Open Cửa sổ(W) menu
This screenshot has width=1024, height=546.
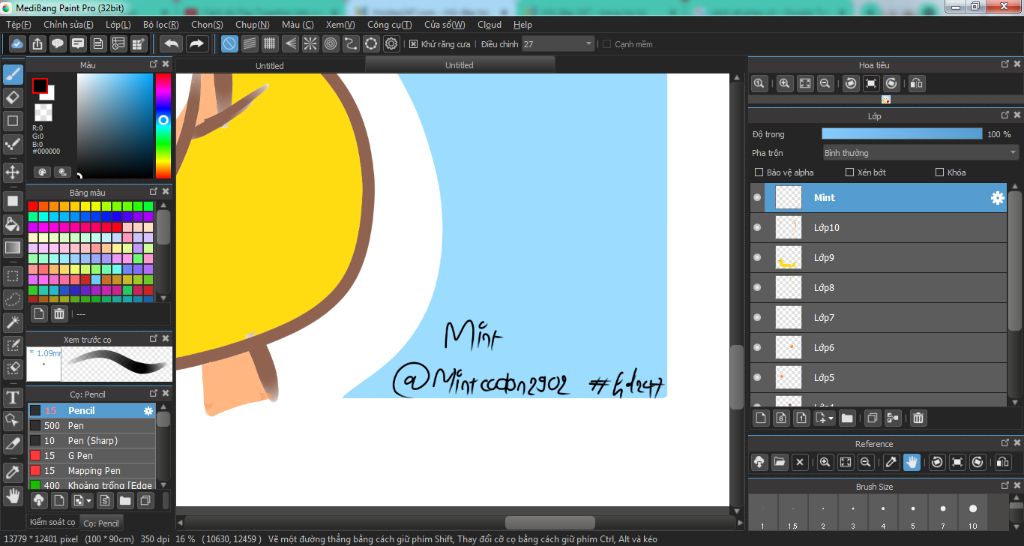tap(444, 25)
